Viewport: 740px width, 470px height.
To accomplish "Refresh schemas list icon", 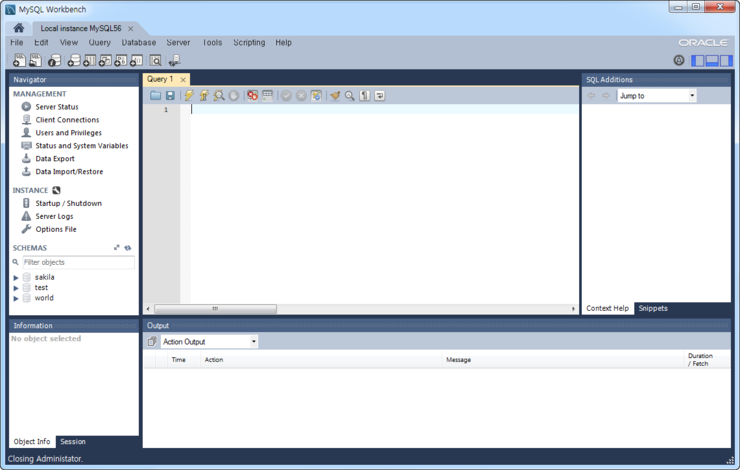I will (x=128, y=248).
